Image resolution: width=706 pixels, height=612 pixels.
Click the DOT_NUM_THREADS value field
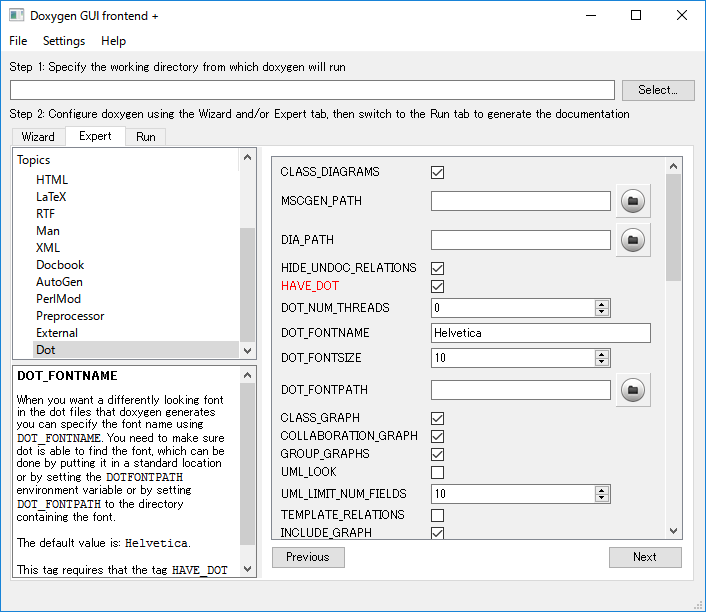pos(512,308)
